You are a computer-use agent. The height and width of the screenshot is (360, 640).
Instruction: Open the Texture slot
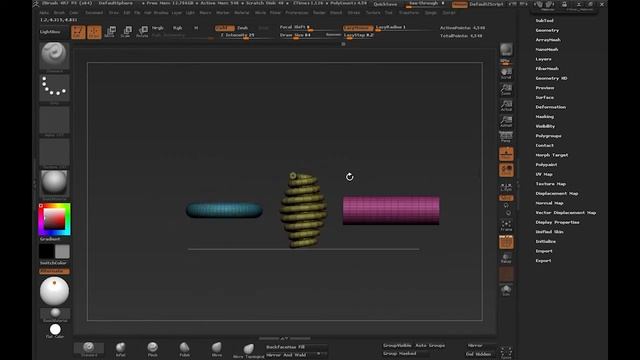tap(54, 153)
